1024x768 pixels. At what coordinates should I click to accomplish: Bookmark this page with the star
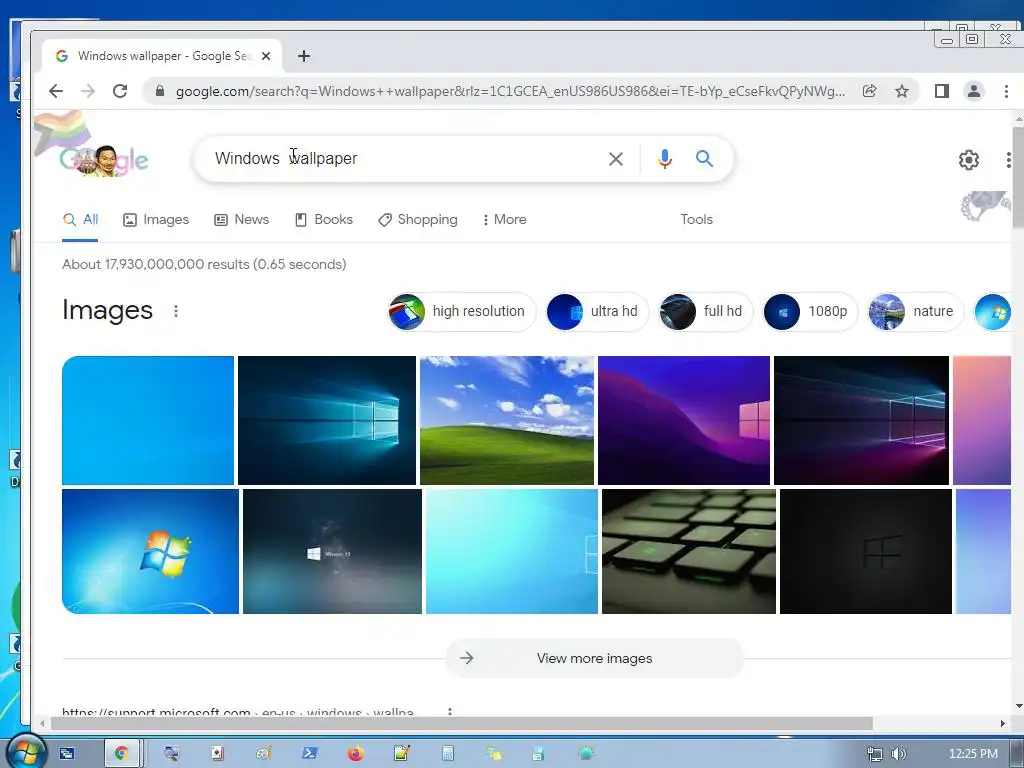click(x=902, y=91)
